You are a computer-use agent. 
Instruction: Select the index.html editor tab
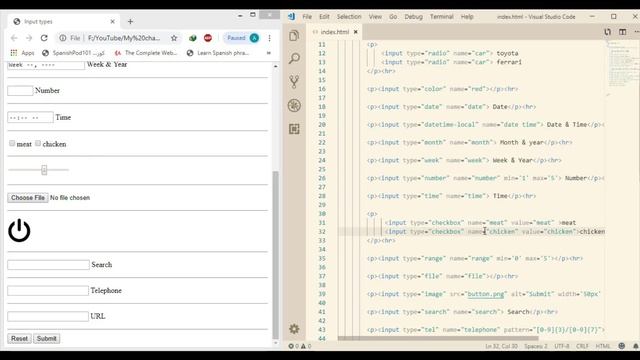(335, 32)
